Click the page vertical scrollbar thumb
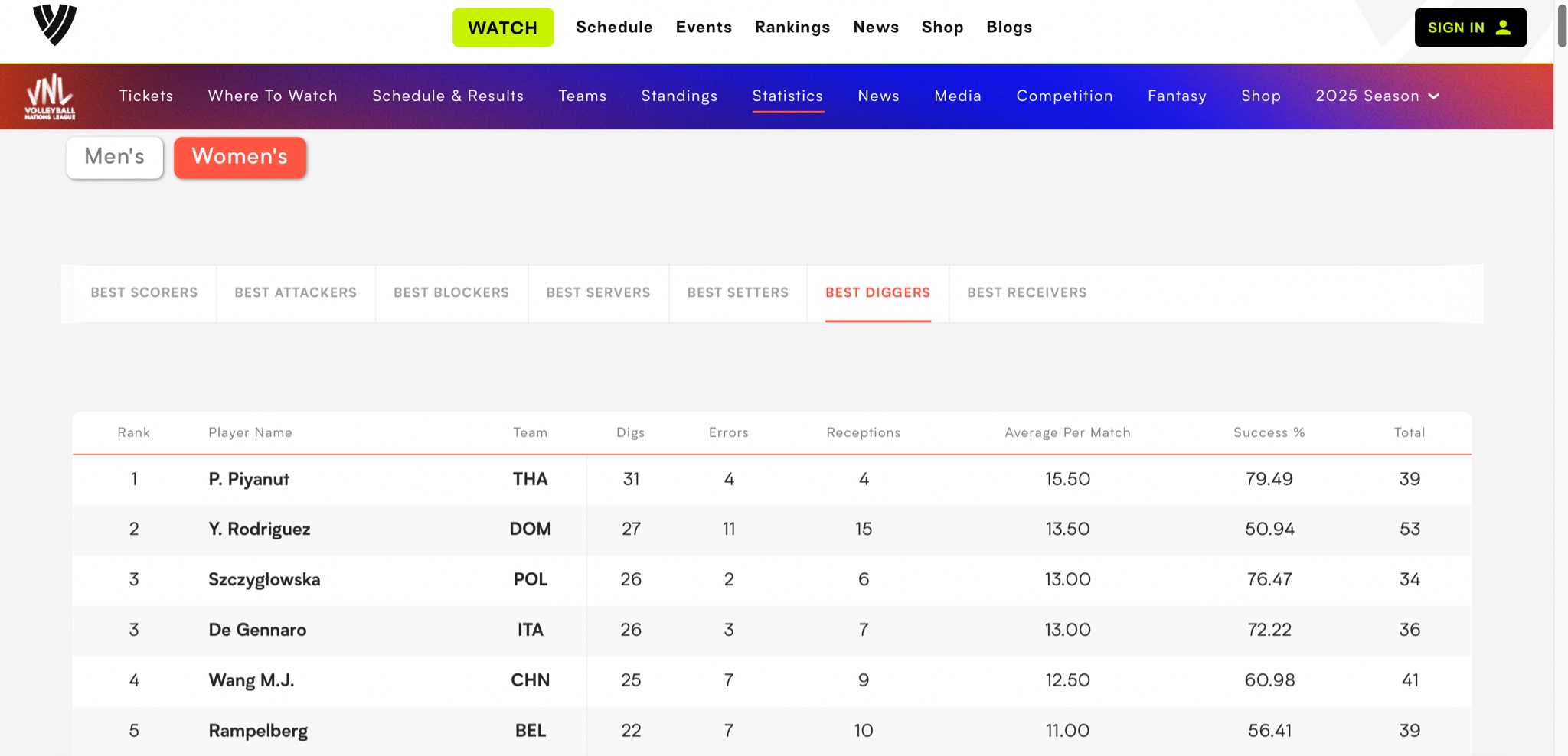The height and width of the screenshot is (756, 1568). click(x=1561, y=24)
